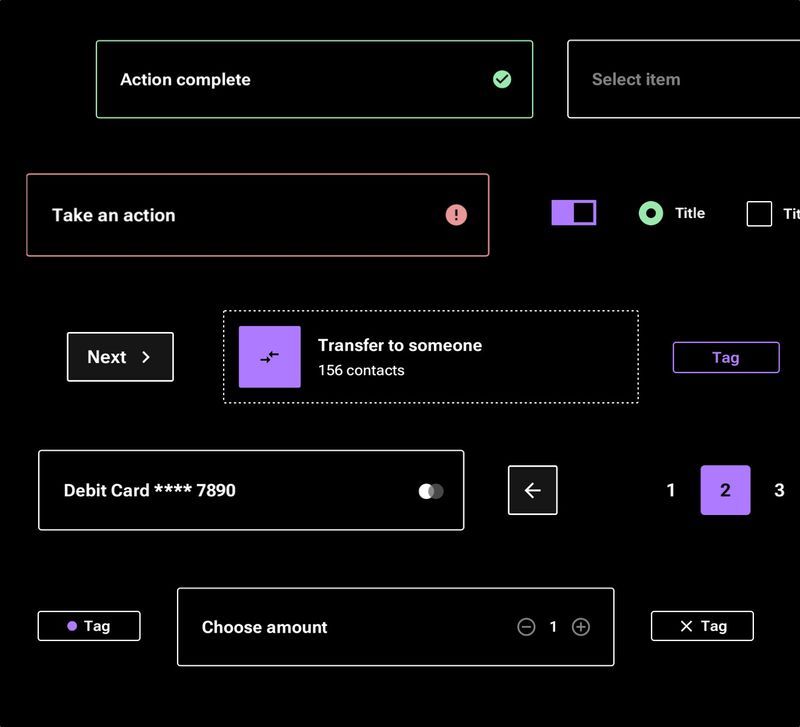The width and height of the screenshot is (800, 727).
Task: Click the purple outlined Tag button
Action: click(726, 357)
